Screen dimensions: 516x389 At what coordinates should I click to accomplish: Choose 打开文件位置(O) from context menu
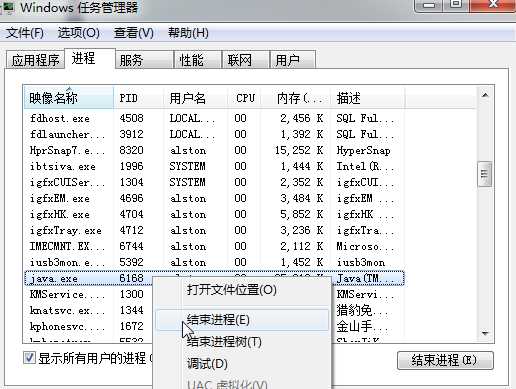tap(242, 290)
